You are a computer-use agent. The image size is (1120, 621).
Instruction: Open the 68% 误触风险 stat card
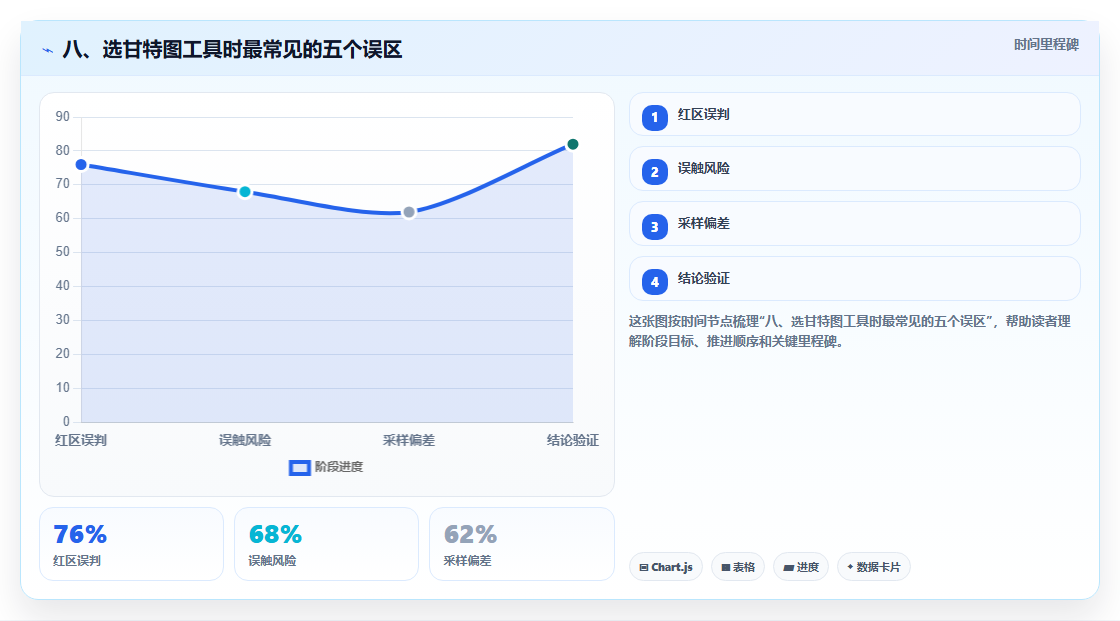point(326,544)
